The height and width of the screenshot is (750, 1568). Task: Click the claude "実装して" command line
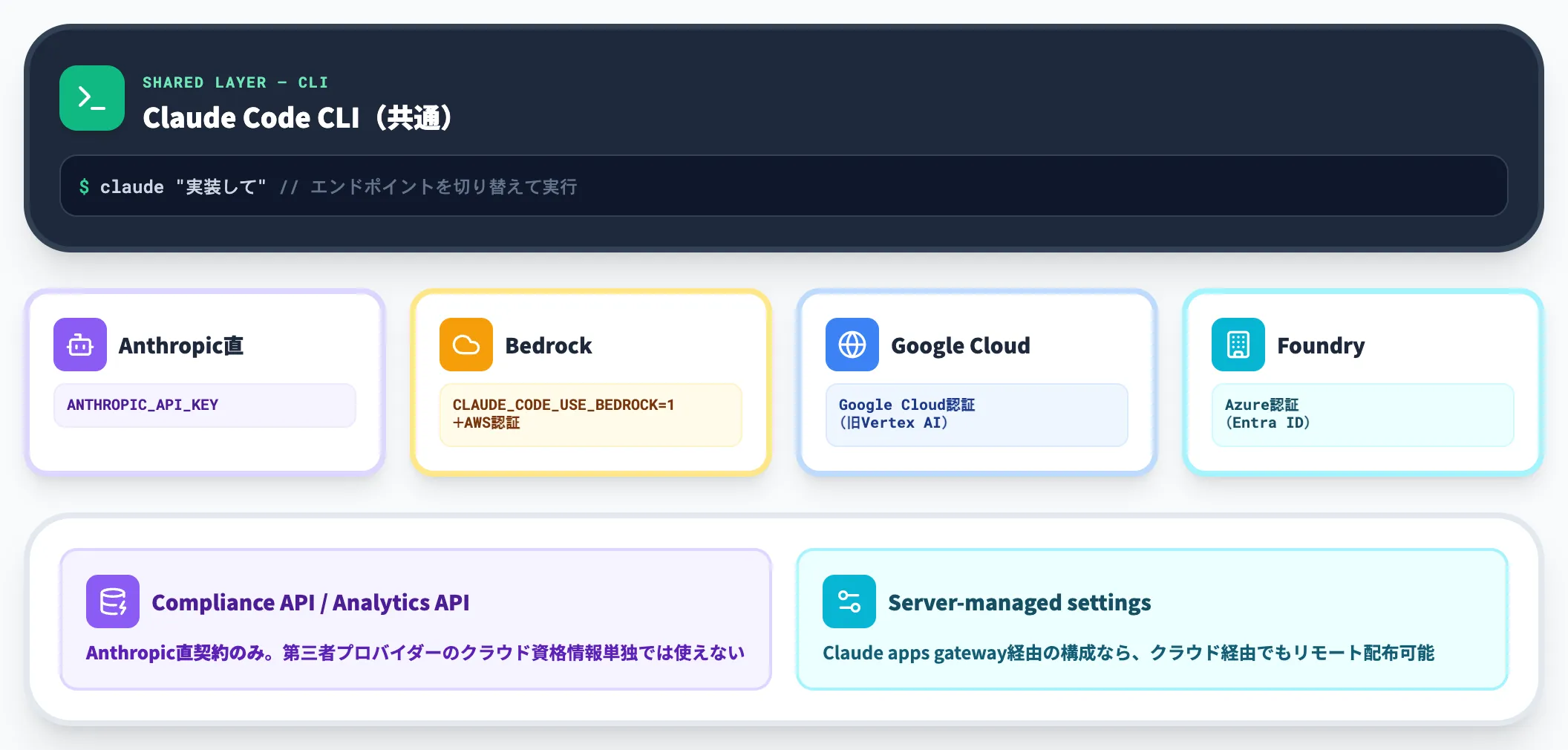[x=784, y=186]
